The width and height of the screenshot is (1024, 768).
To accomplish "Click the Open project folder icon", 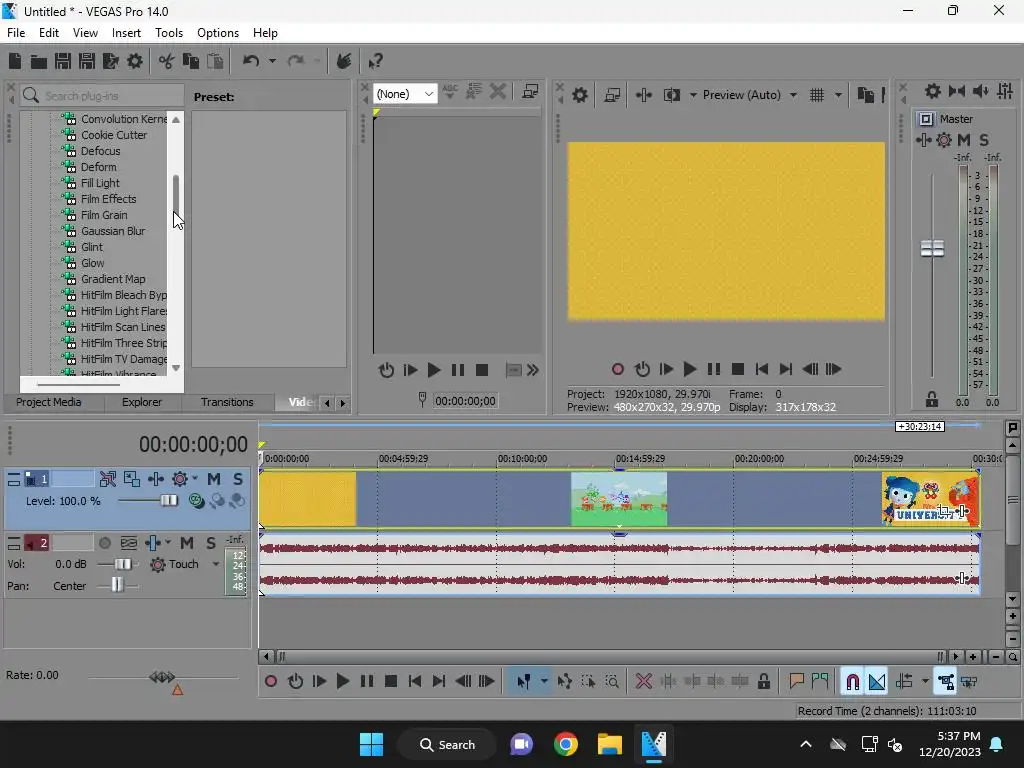I will [39, 61].
